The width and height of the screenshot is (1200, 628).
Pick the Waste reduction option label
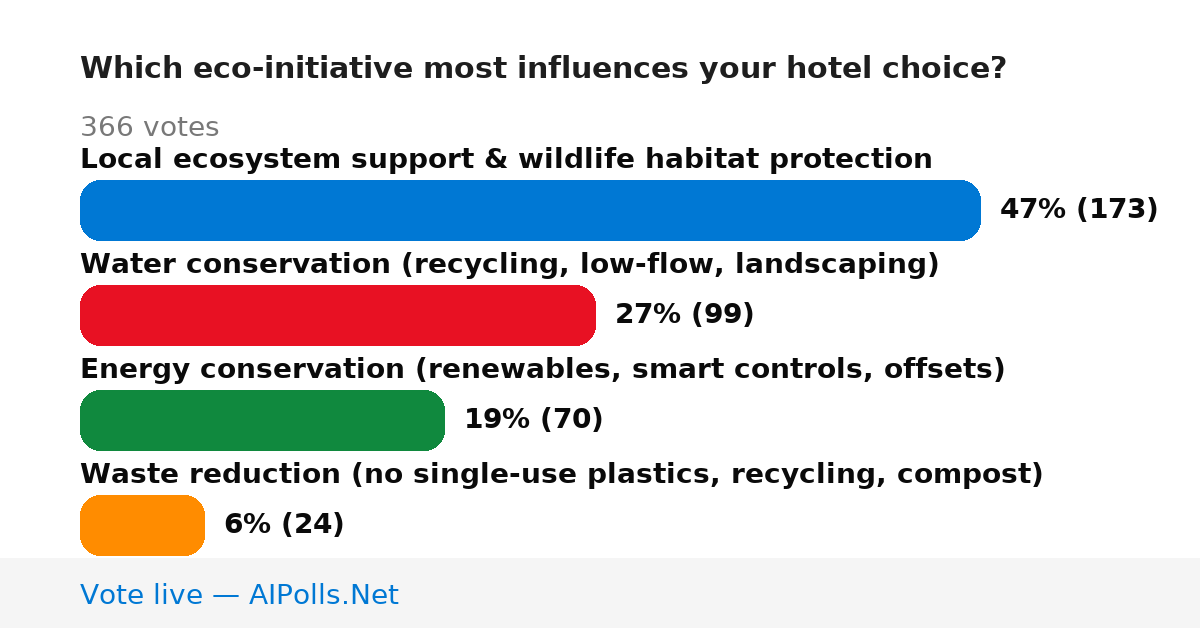tap(562, 475)
